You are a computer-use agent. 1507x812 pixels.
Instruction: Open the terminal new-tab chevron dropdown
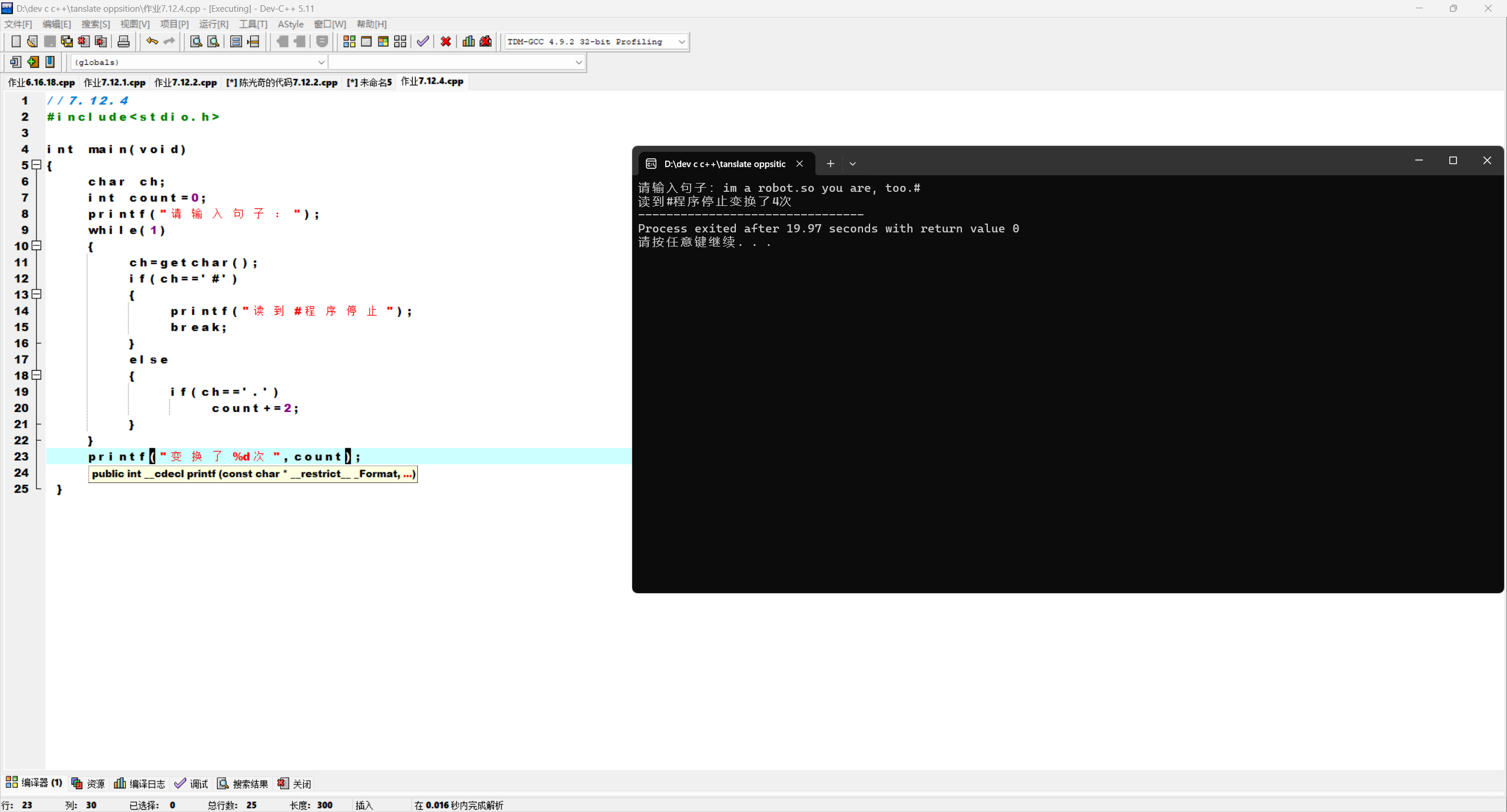coord(852,164)
